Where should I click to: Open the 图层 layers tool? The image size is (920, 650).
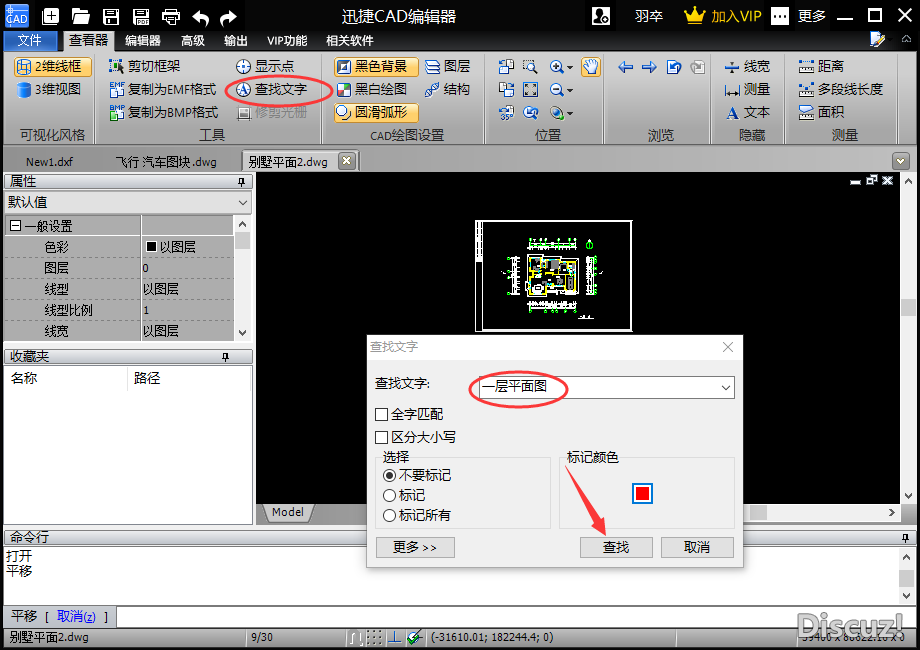(x=447, y=66)
